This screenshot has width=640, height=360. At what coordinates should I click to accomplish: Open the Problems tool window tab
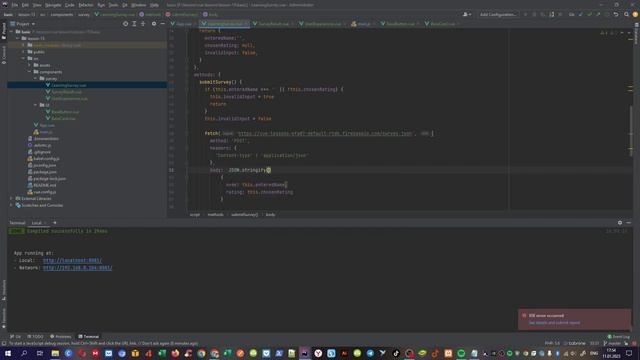click(x=60, y=337)
